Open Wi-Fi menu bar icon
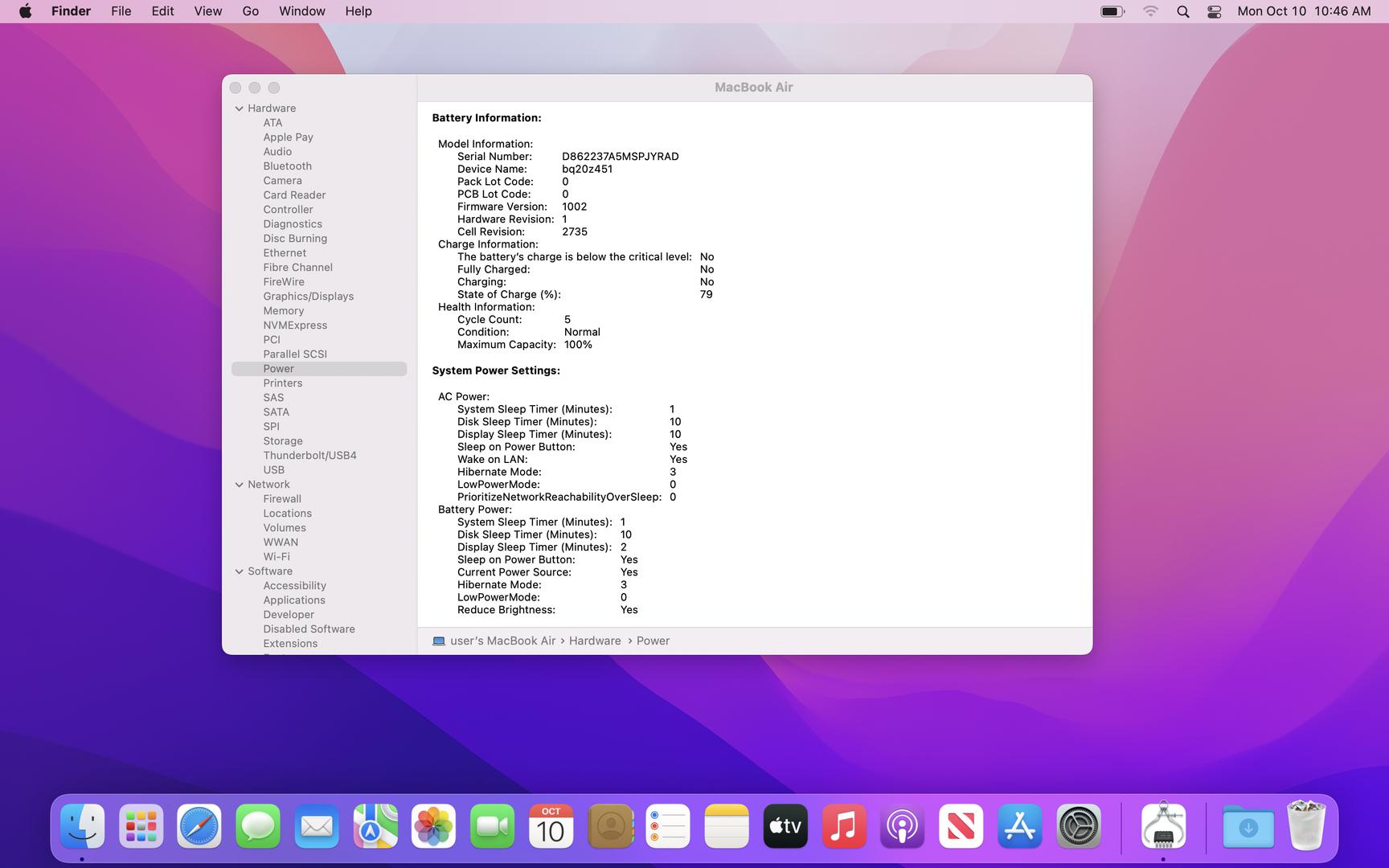 [1151, 11]
